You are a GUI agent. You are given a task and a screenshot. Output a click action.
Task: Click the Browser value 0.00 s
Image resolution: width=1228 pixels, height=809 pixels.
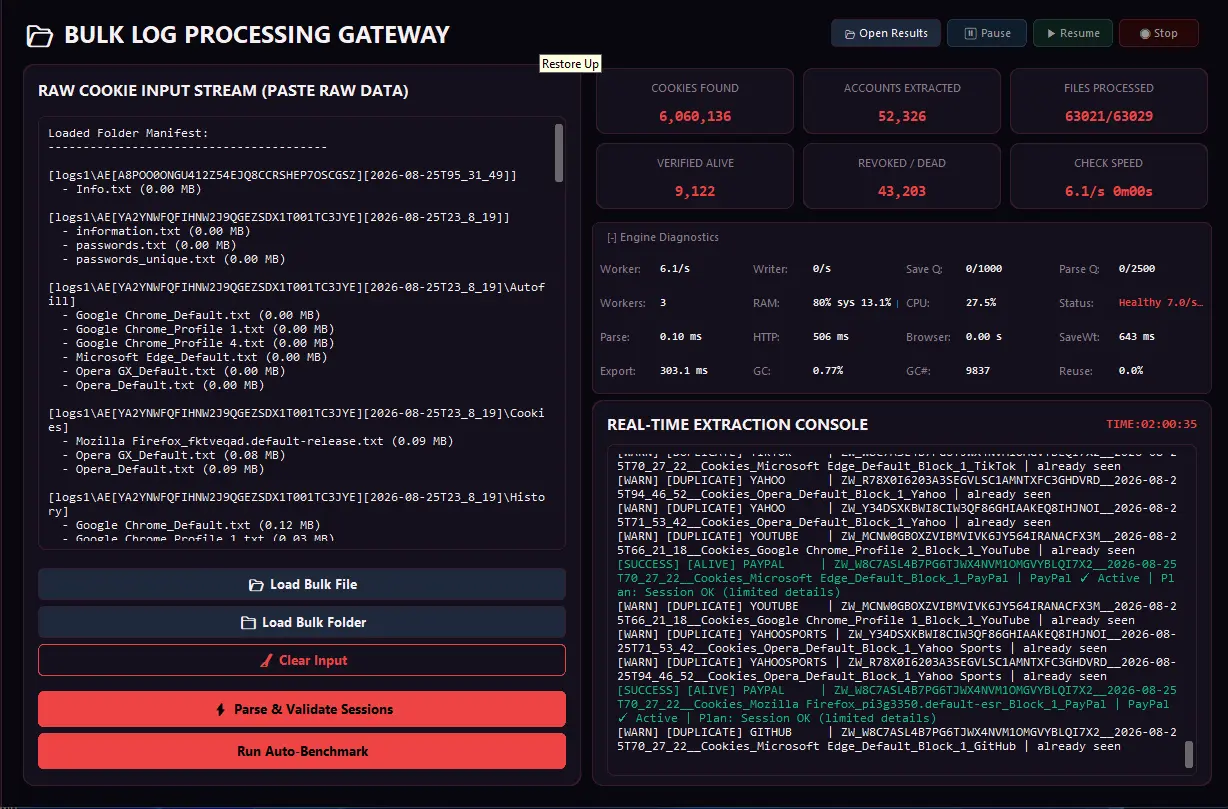click(983, 337)
